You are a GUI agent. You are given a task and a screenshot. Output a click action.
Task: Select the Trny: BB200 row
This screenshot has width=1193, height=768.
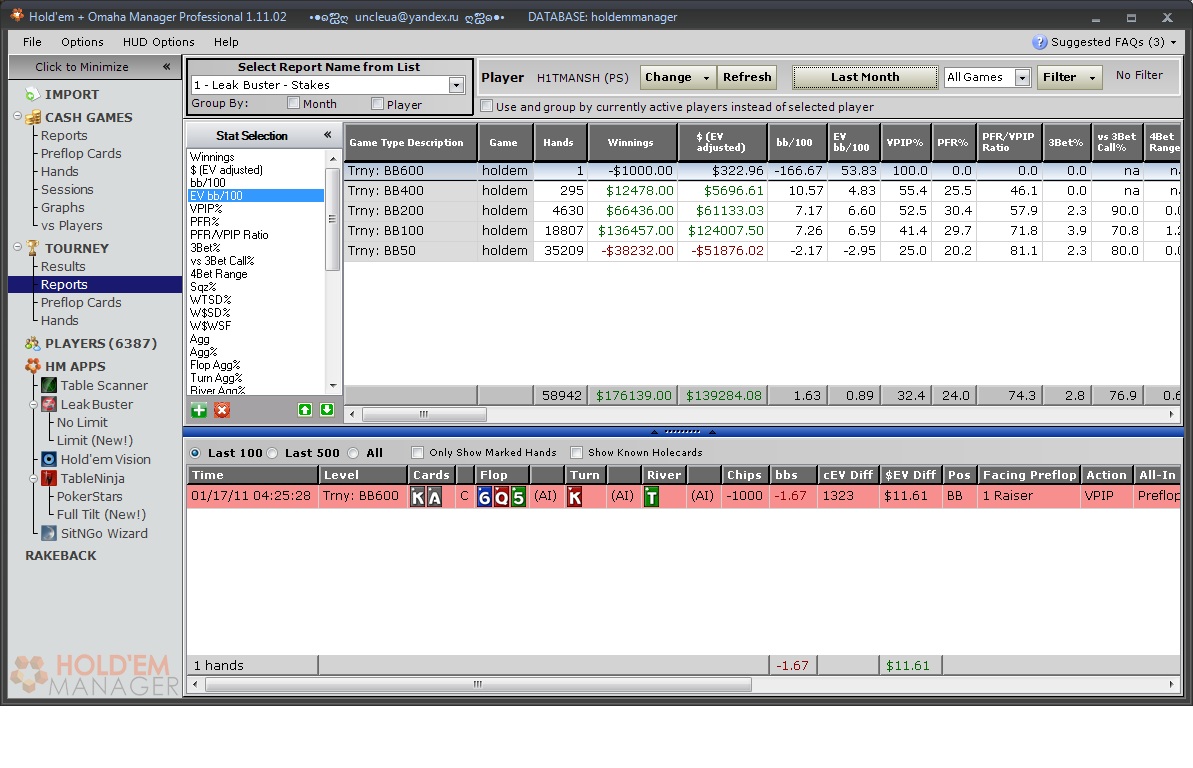tap(762, 211)
